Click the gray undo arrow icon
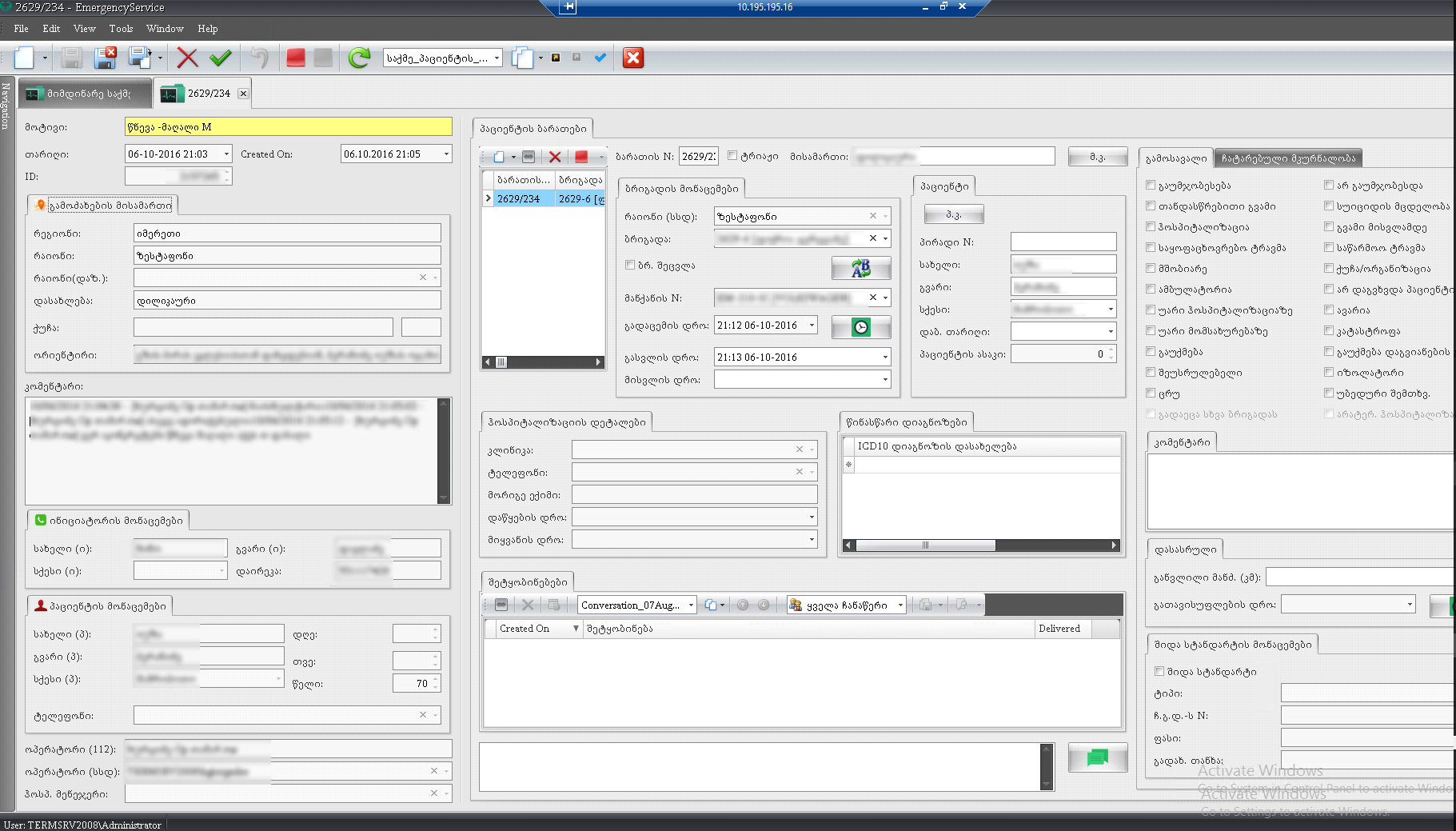The image size is (1456, 831). point(259,58)
